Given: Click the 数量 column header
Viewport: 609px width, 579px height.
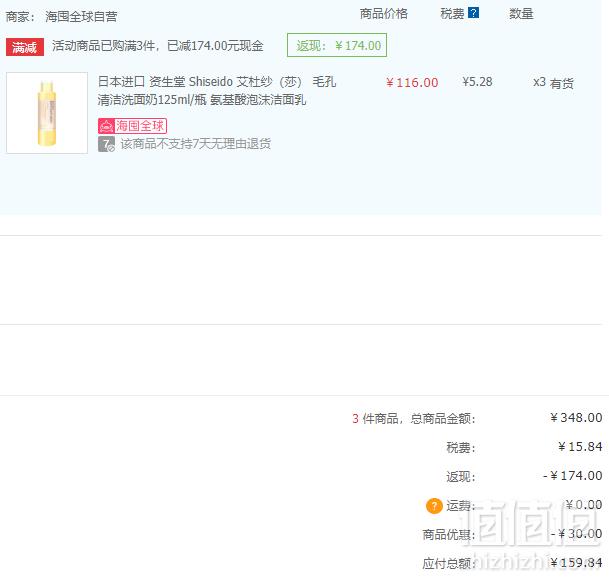Looking at the screenshot, I should (521, 14).
